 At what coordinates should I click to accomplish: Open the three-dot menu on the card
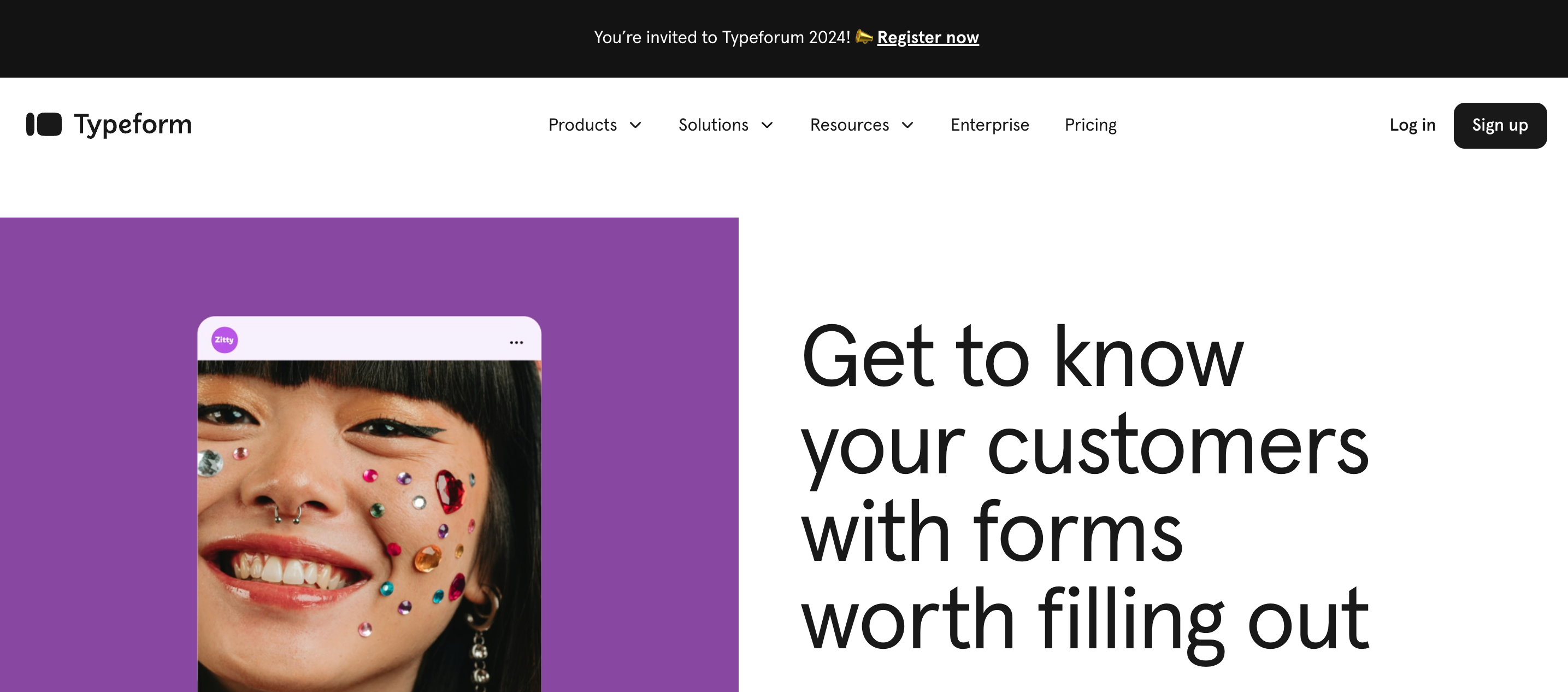click(516, 343)
